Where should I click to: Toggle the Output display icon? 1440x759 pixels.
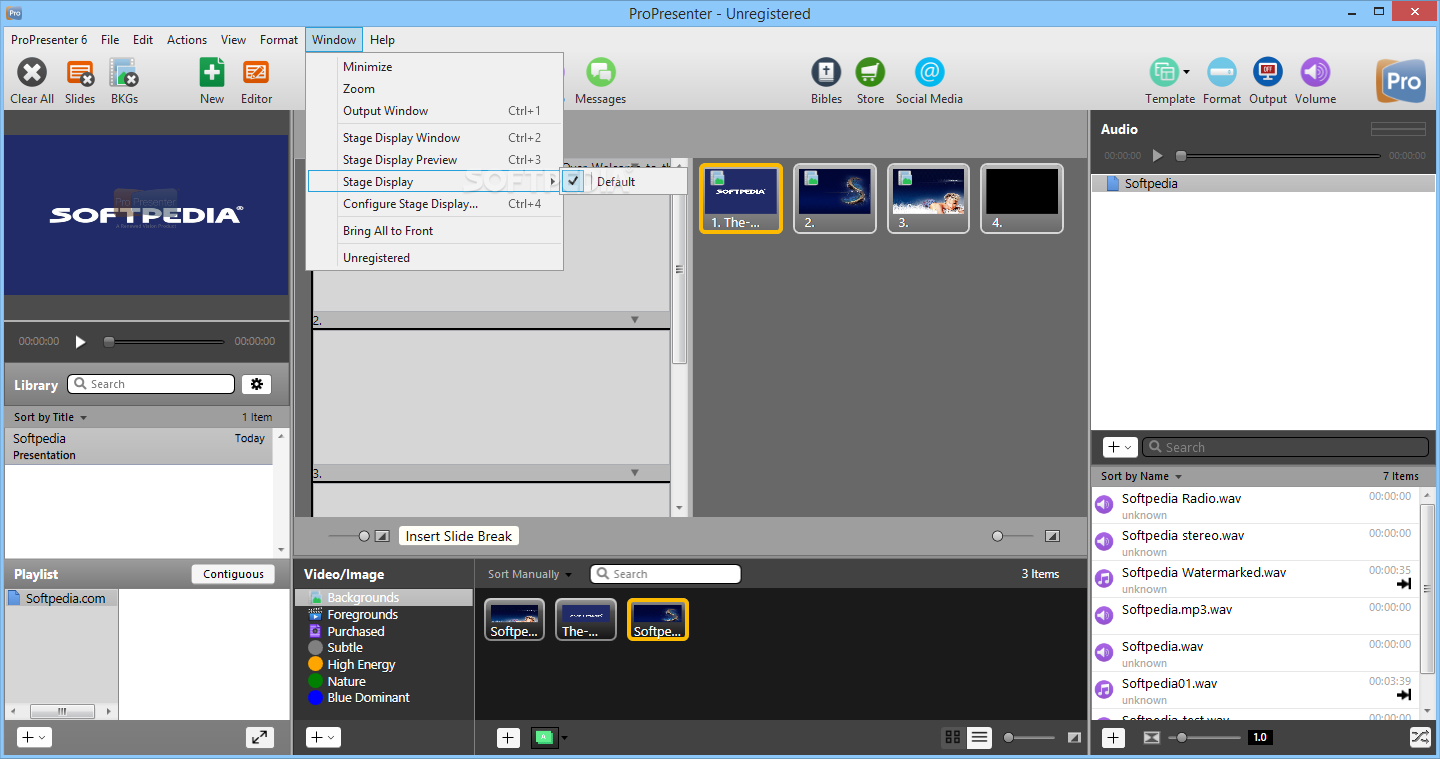[1268, 73]
